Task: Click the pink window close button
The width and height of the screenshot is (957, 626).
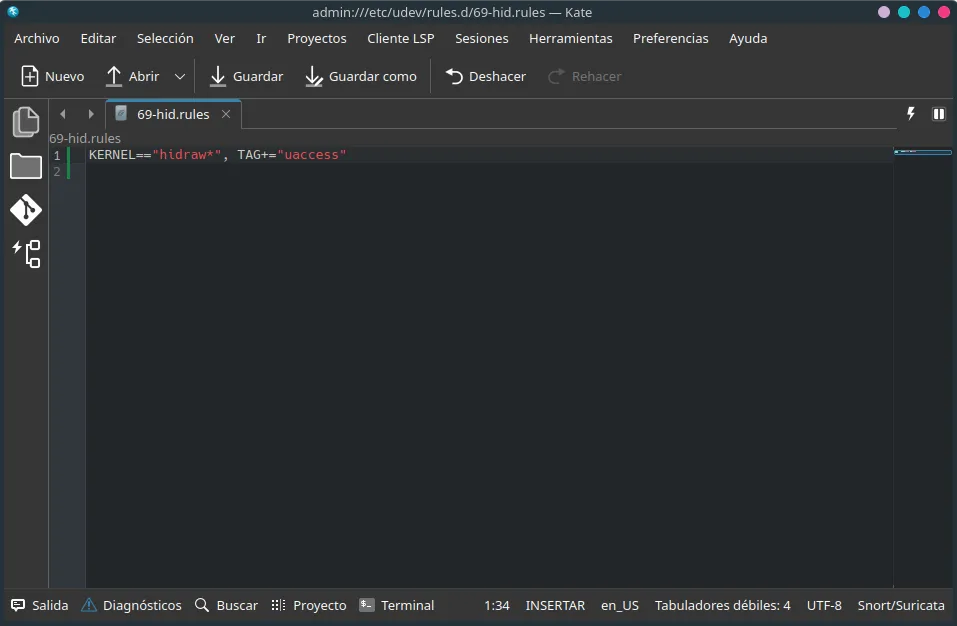Action: [x=944, y=12]
